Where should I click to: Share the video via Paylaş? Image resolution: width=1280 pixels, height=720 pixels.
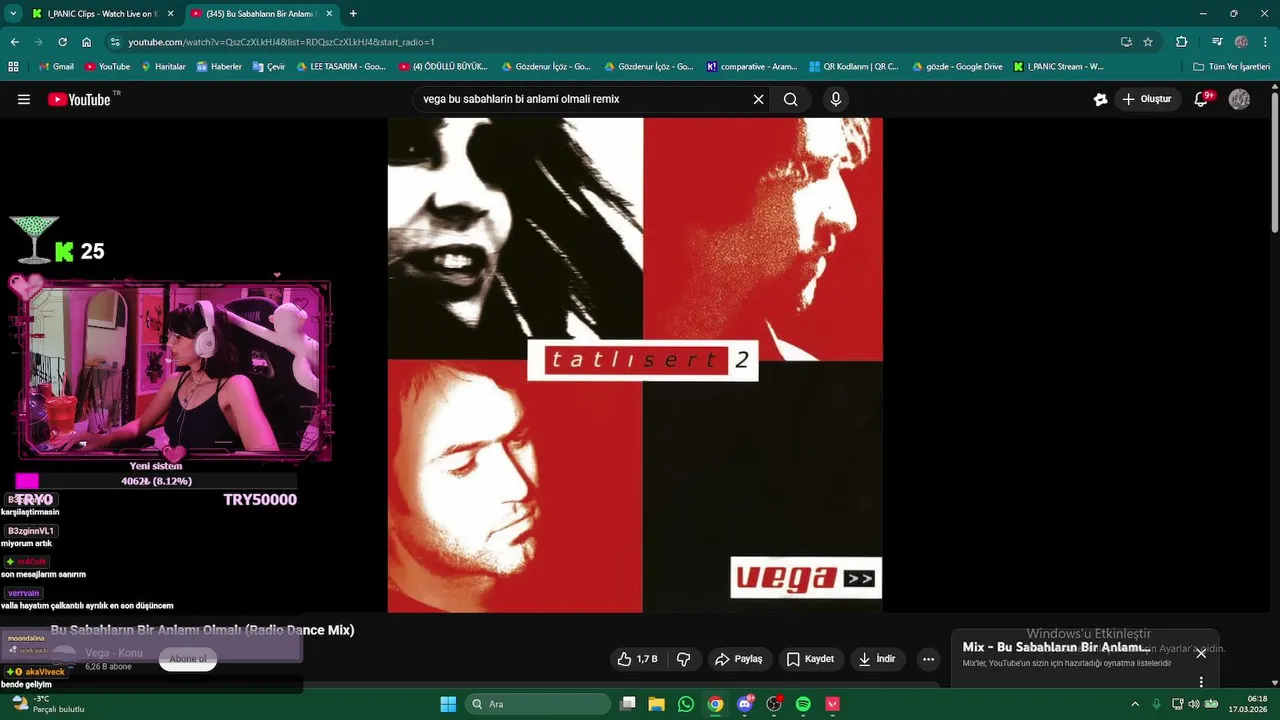coord(739,659)
